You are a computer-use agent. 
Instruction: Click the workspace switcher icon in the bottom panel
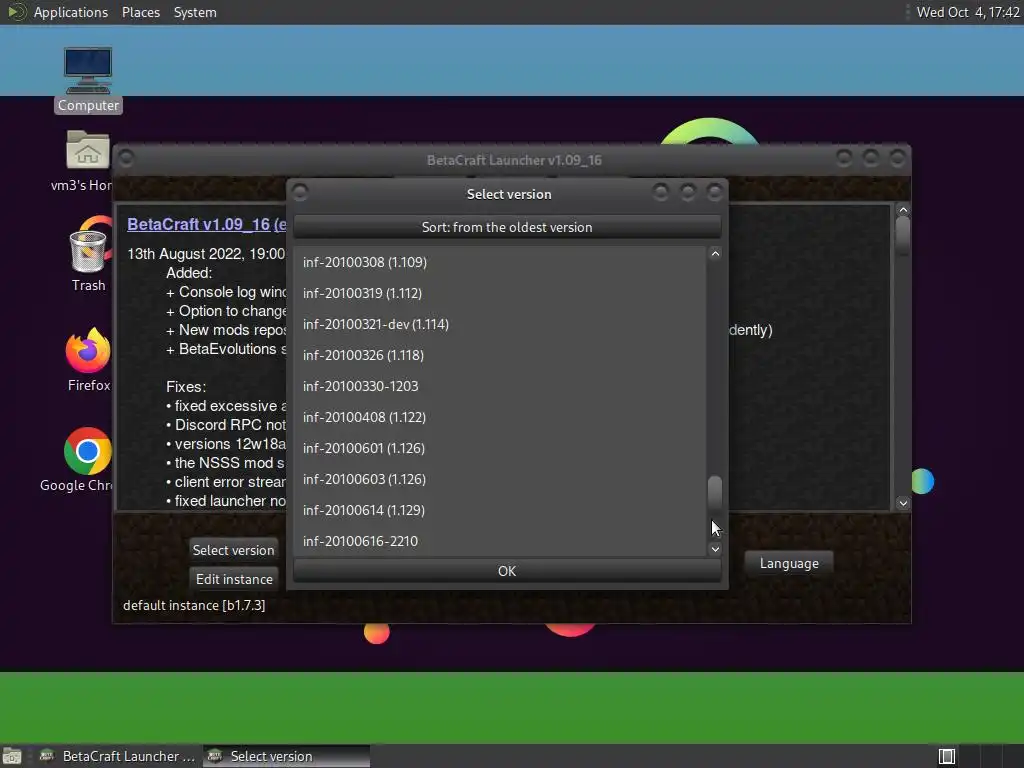[x=947, y=756]
